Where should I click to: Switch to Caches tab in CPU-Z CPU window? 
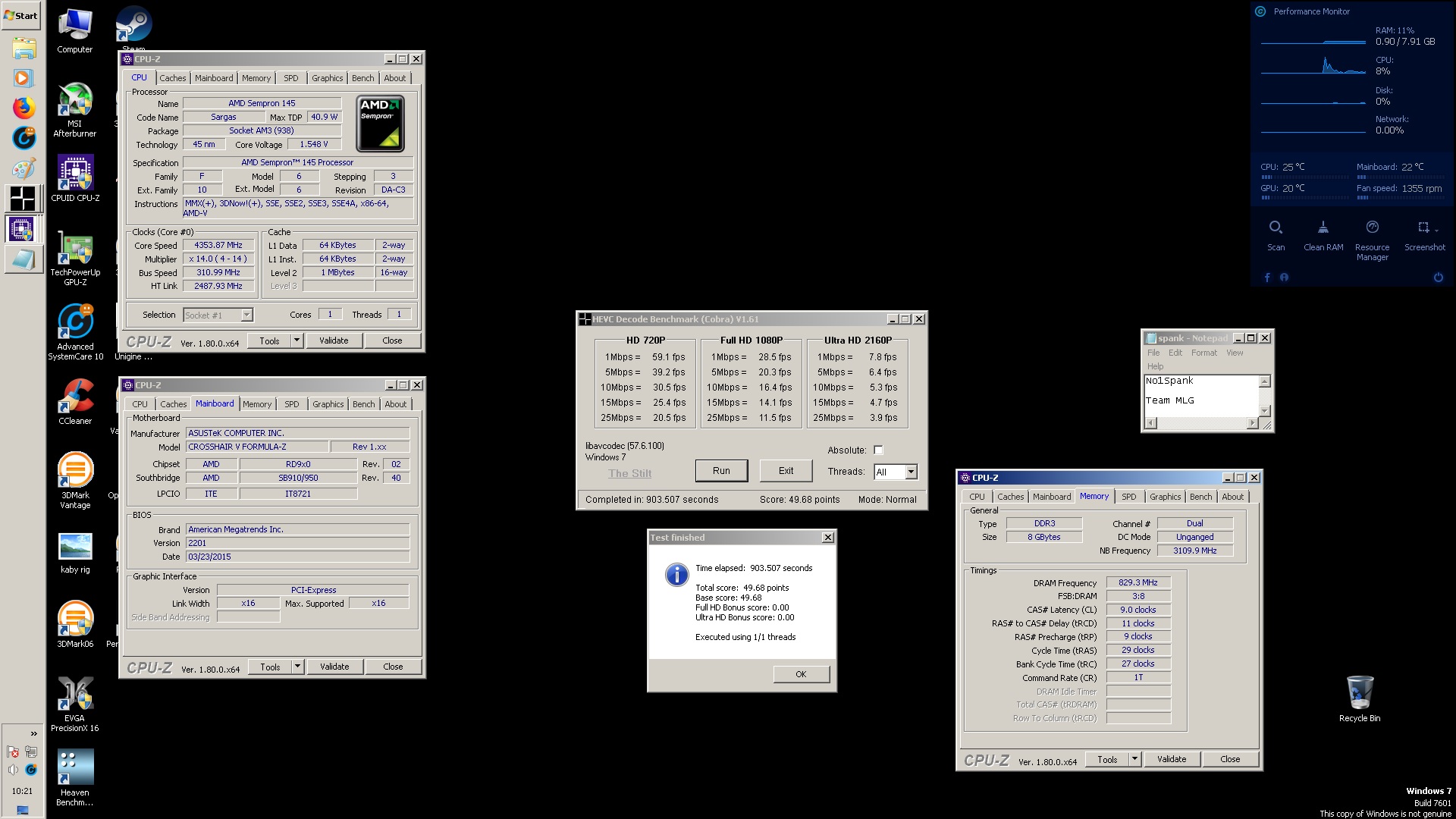point(172,78)
